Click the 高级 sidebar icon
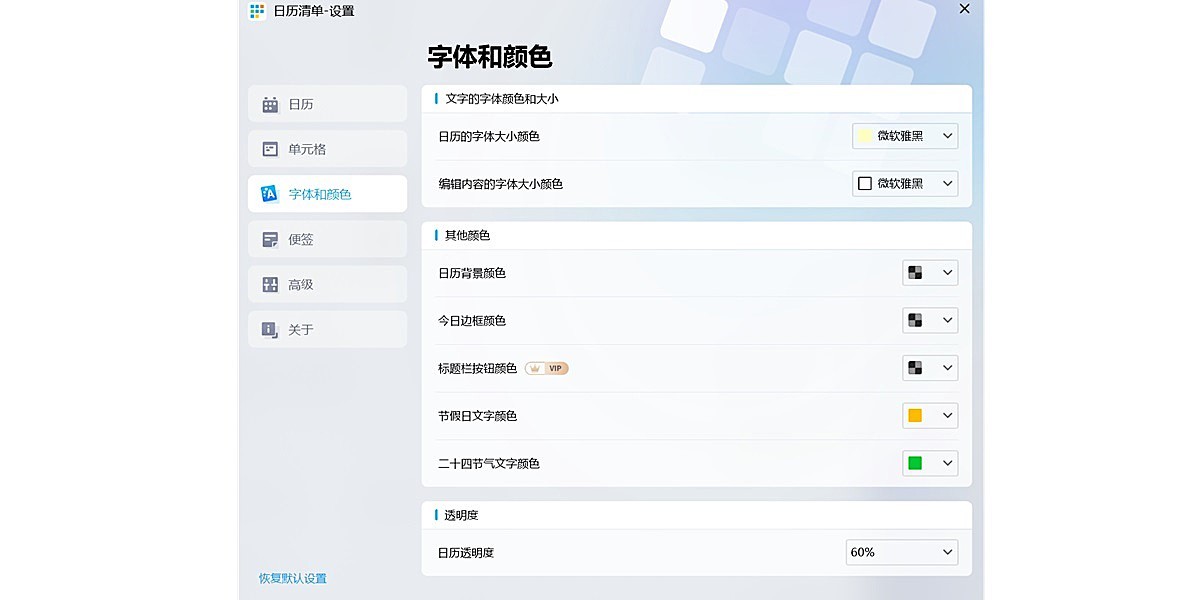The width and height of the screenshot is (1200, 600). [x=269, y=283]
